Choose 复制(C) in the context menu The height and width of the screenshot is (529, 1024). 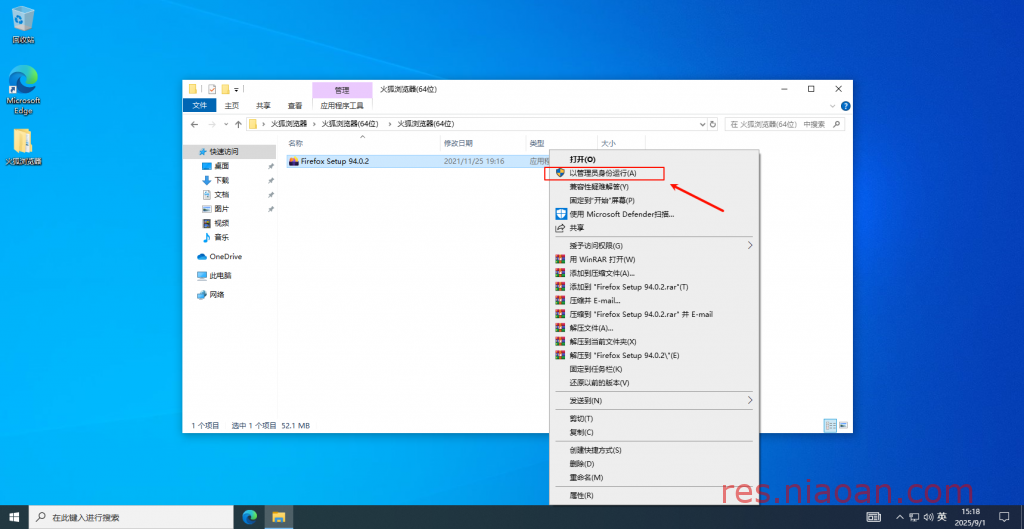[654, 432]
